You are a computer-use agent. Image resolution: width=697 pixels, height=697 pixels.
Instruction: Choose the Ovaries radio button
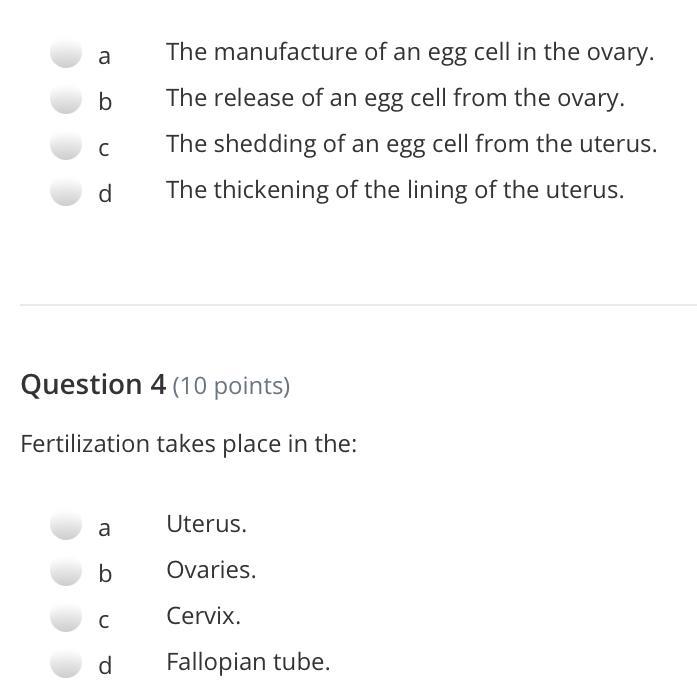point(66,571)
